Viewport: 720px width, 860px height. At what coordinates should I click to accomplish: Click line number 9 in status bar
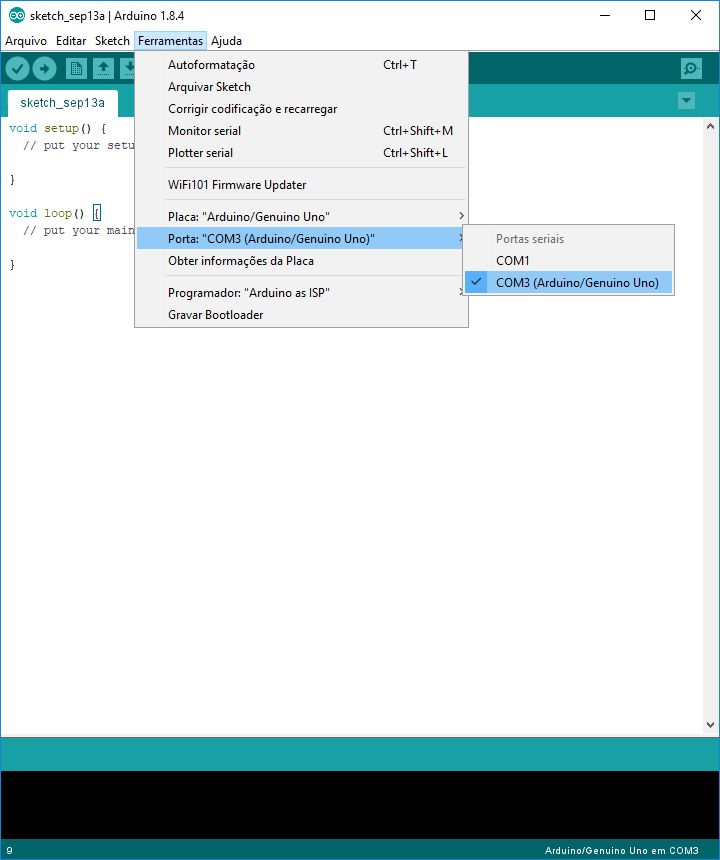coord(9,851)
